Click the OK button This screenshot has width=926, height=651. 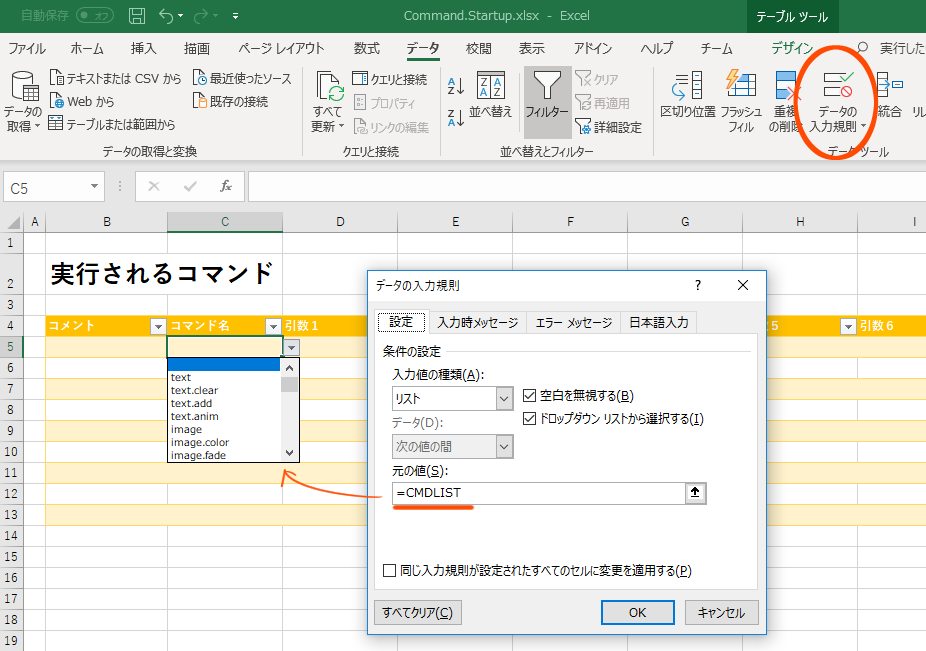(x=637, y=613)
